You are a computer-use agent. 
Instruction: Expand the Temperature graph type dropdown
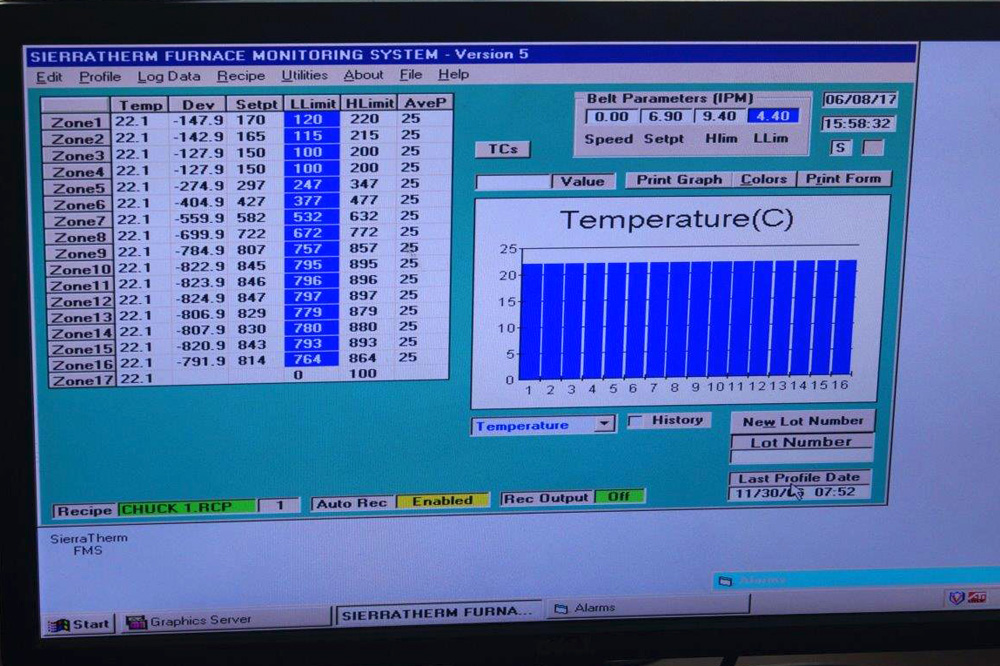coord(604,424)
